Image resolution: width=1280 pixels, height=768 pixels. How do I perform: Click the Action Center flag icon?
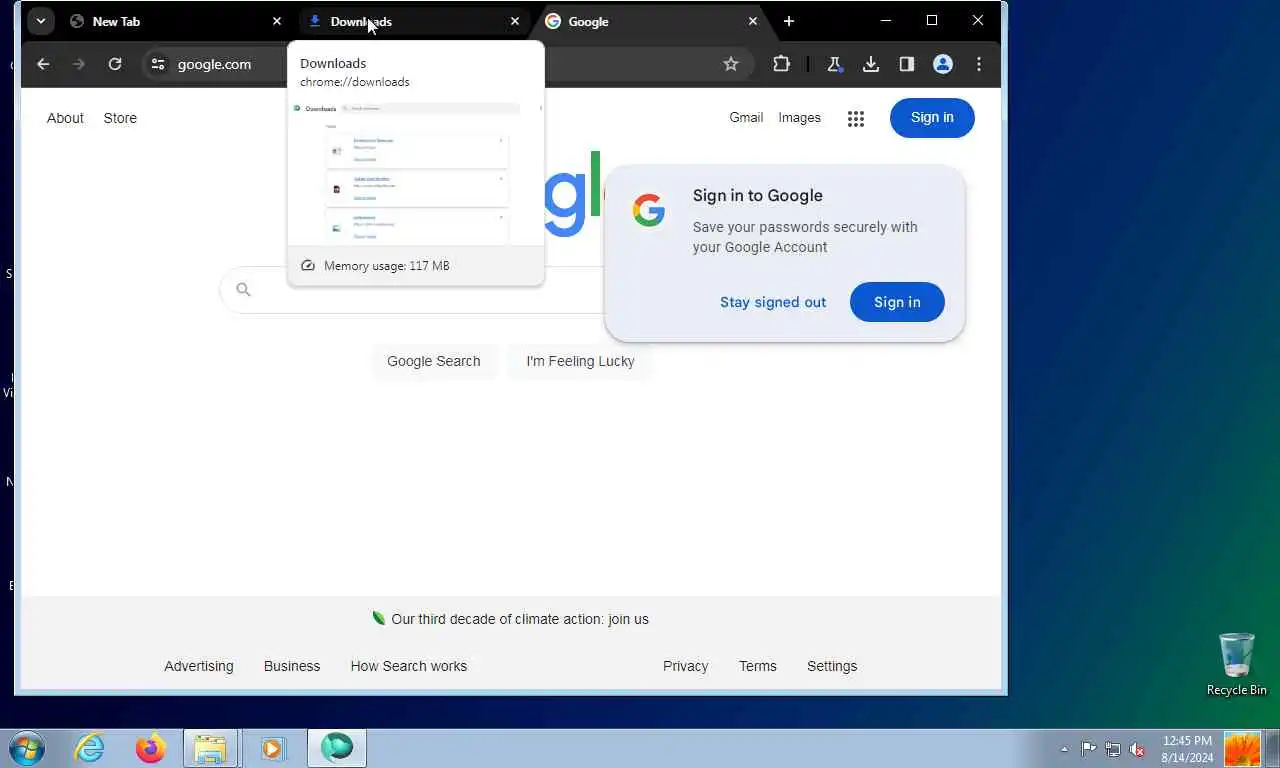(x=1089, y=749)
